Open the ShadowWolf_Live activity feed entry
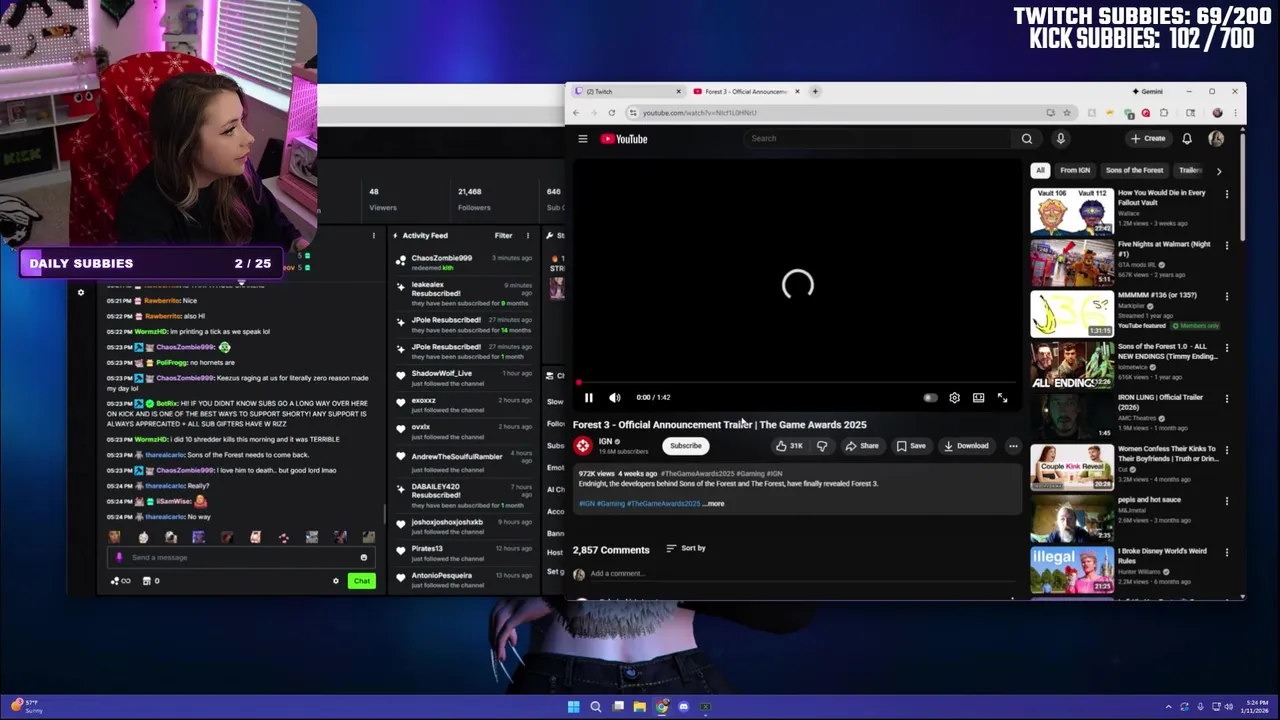The width and height of the screenshot is (1280, 720). [464, 377]
